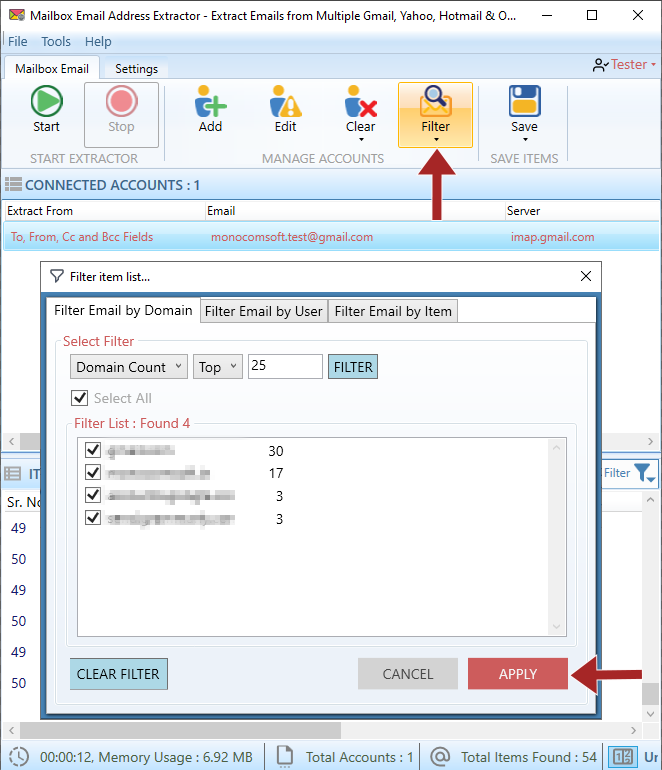Uncheck the fourth domain row checkbox
Image resolution: width=662 pixels, height=770 pixels.
tap(93, 518)
